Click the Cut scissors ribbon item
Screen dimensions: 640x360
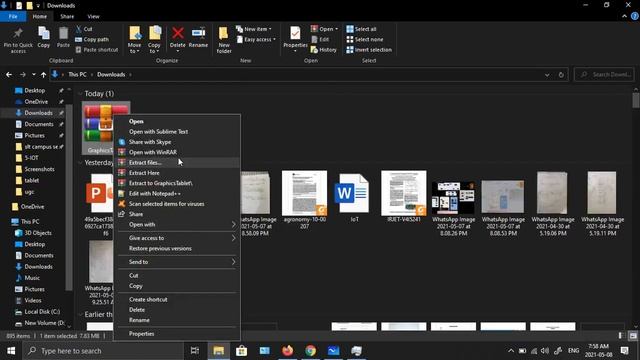click(x=84, y=29)
